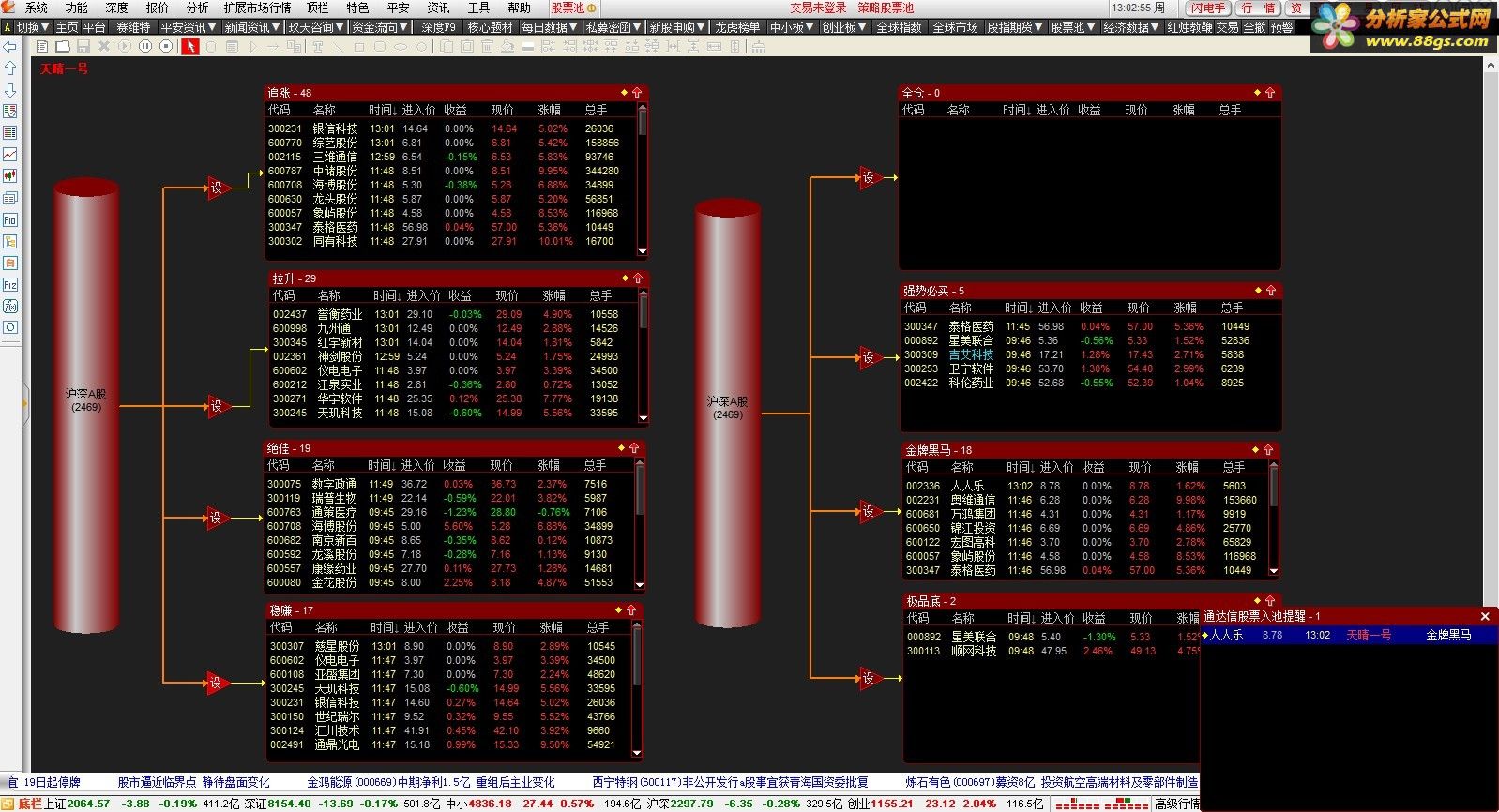This screenshot has height=812, width=1499.
Task: Open the 分析 menu
Action: click(x=197, y=8)
